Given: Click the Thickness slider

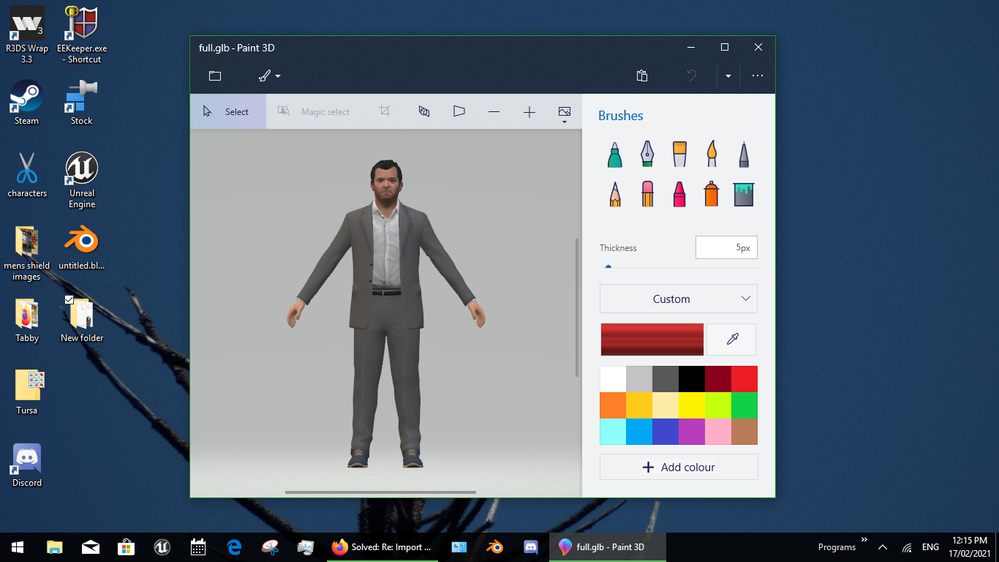Looking at the screenshot, I should tap(678, 267).
